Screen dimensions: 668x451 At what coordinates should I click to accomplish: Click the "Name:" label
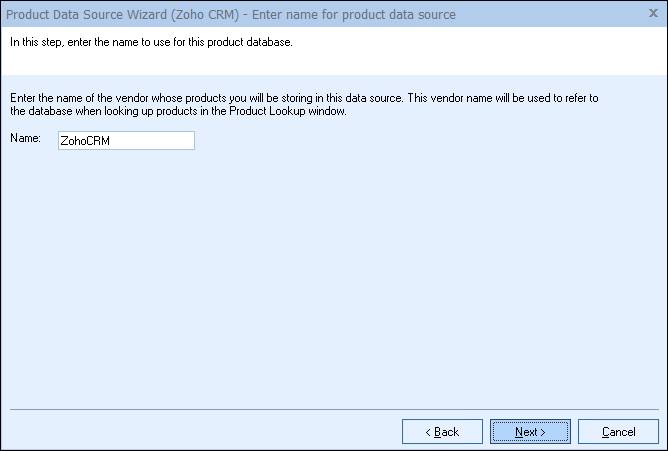25,139
